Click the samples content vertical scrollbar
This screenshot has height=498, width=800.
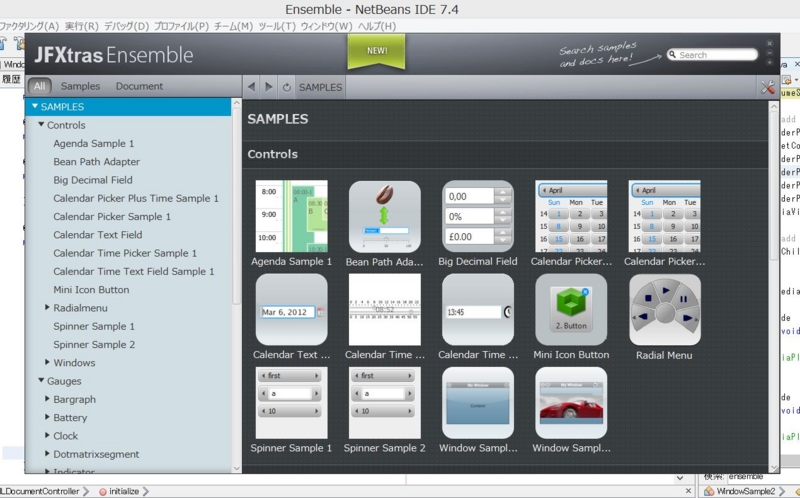coord(773,184)
